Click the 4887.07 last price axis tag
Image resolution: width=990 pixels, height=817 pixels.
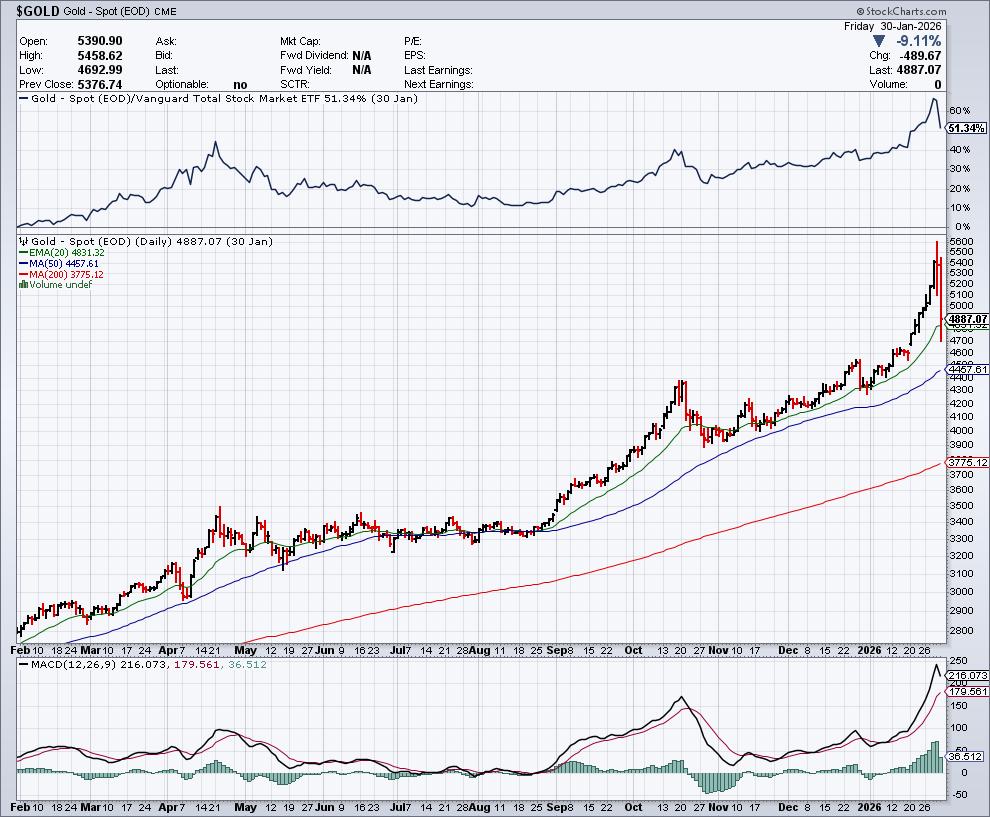click(967, 318)
